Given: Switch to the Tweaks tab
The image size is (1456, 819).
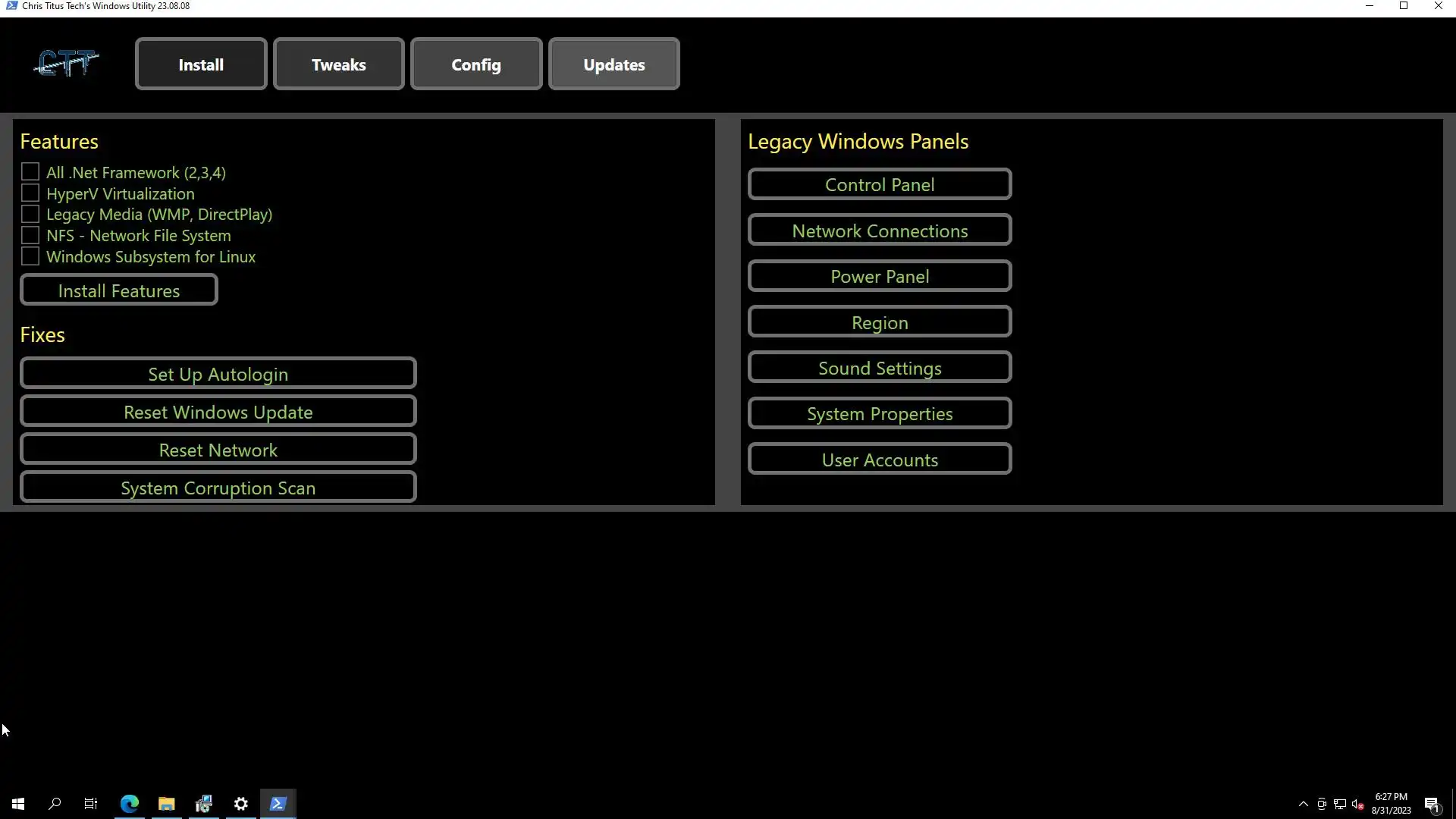Looking at the screenshot, I should (x=338, y=64).
